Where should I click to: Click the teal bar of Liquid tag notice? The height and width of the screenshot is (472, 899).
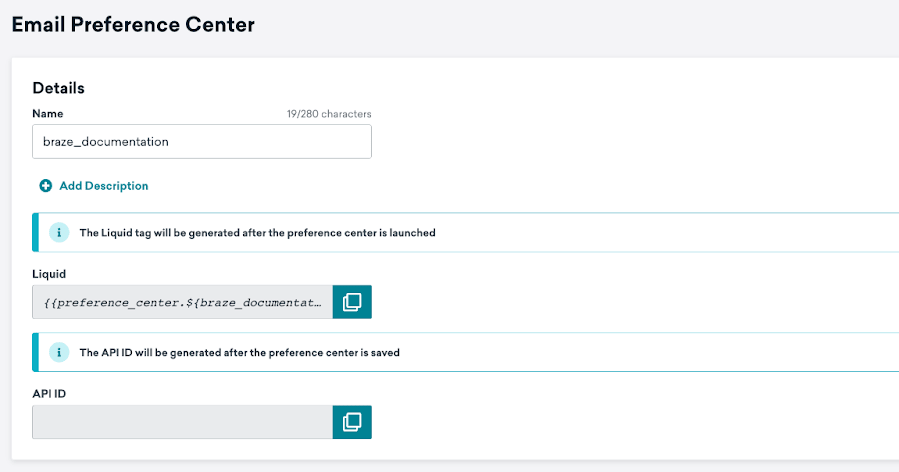click(36, 232)
